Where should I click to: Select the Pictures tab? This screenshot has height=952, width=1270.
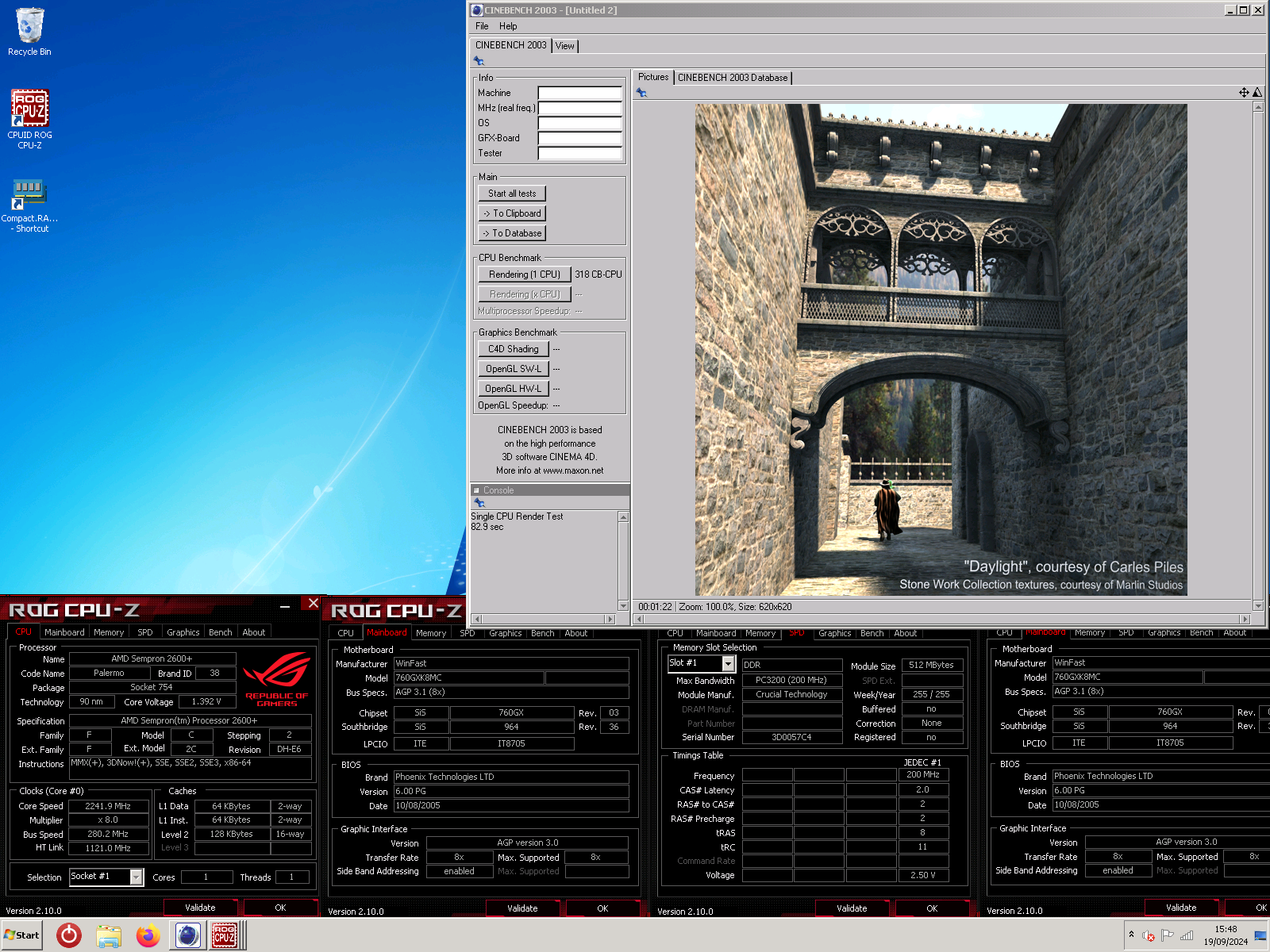tap(653, 77)
